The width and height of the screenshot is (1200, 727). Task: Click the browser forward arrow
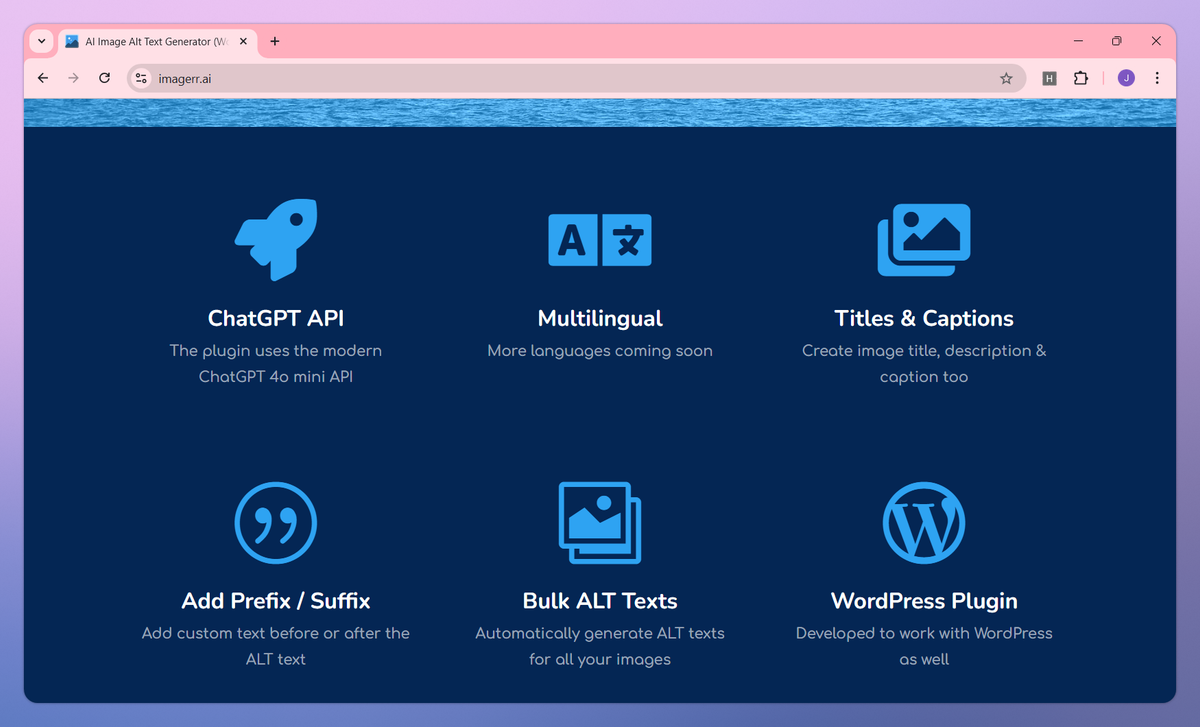click(73, 78)
